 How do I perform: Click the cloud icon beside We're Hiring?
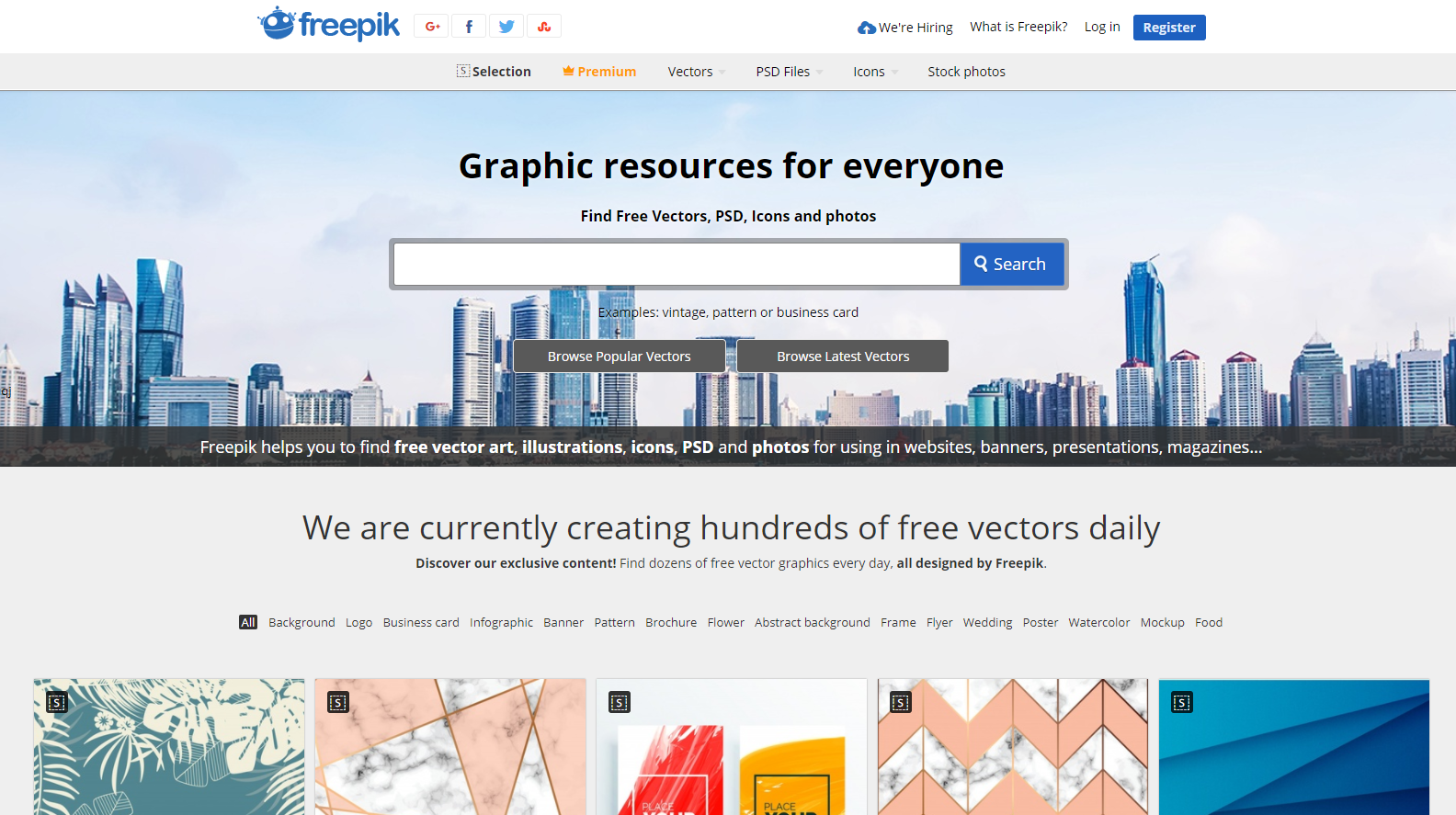click(867, 28)
